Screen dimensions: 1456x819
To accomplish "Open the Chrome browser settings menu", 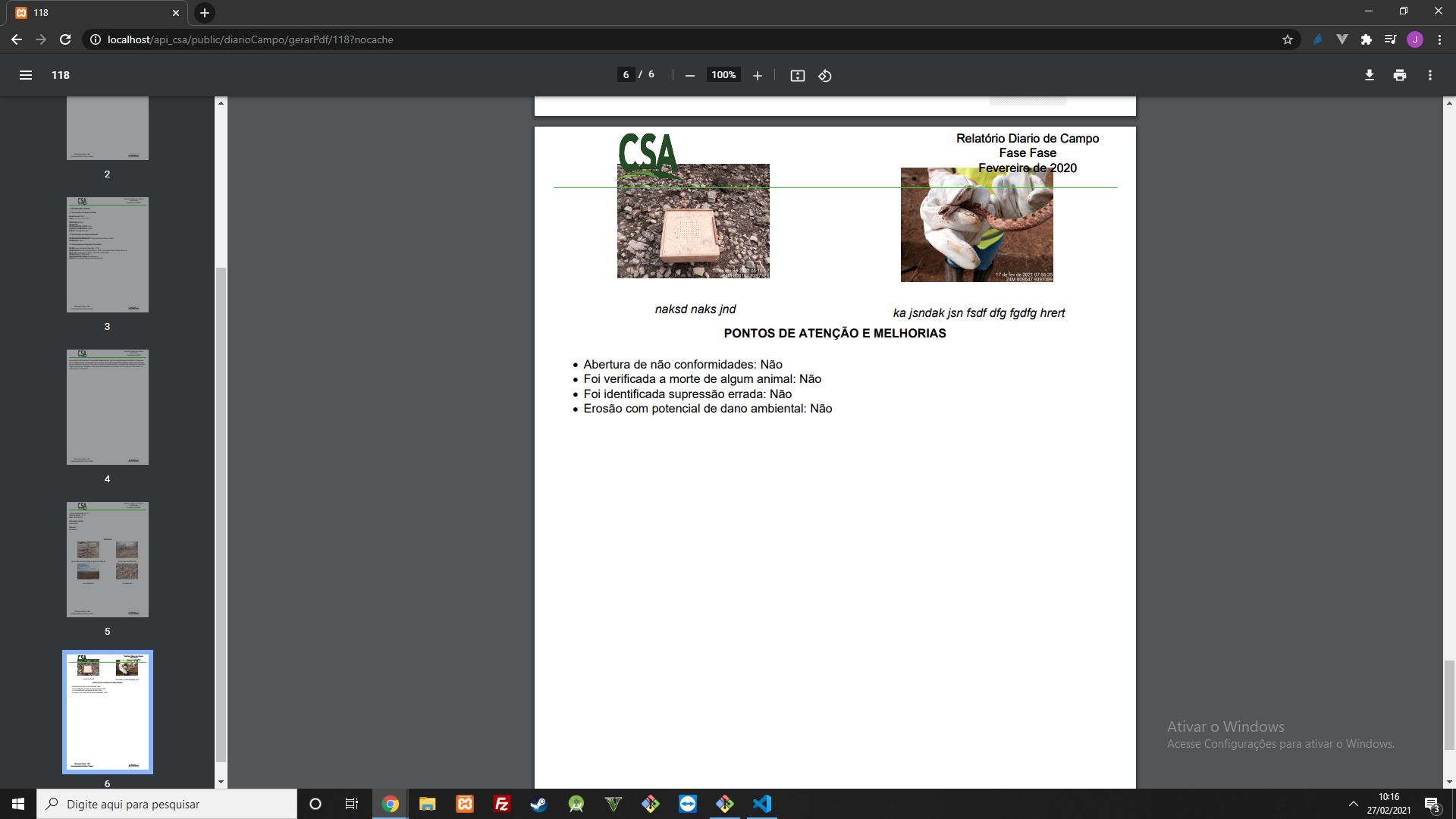I will 1441,39.
